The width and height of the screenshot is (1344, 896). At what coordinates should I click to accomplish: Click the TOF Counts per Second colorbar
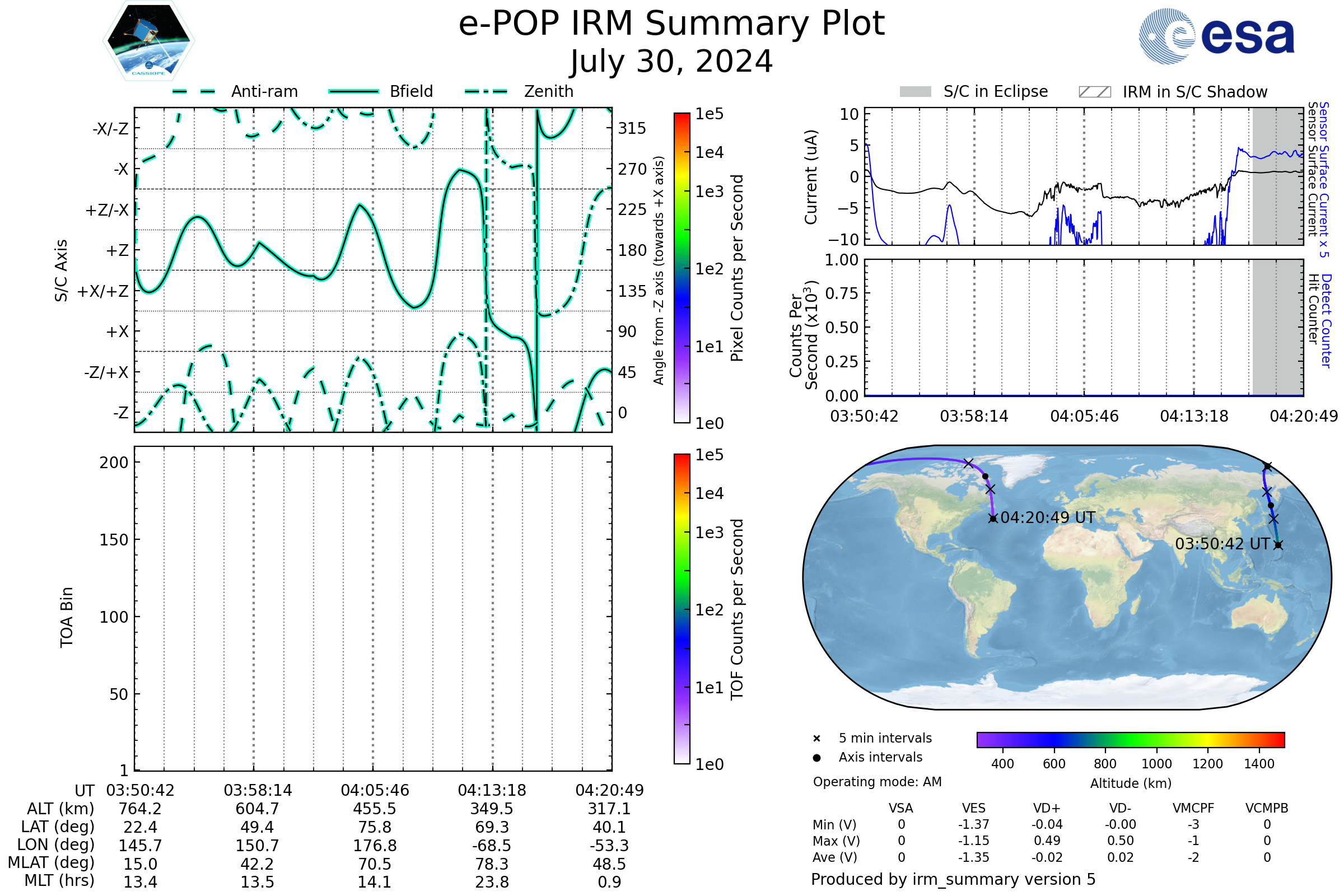tap(682, 609)
